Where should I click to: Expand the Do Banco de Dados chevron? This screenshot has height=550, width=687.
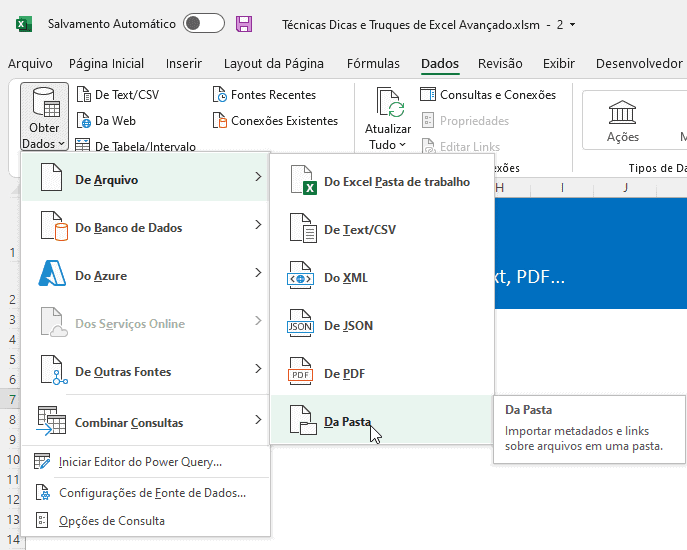coord(258,224)
